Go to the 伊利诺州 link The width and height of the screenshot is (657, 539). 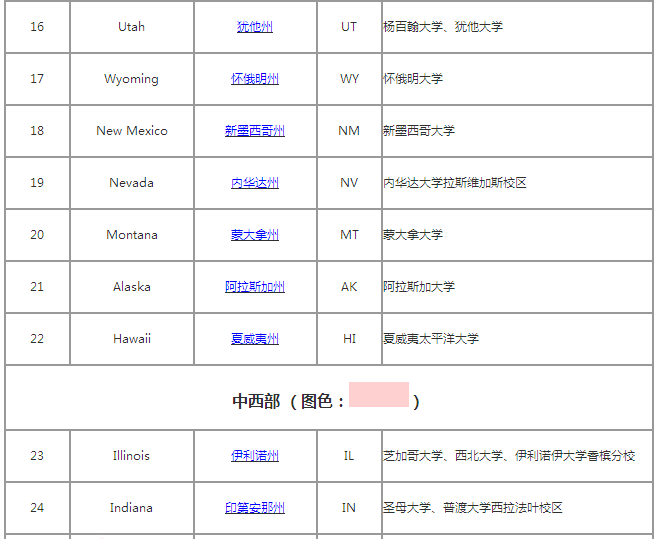pos(254,456)
